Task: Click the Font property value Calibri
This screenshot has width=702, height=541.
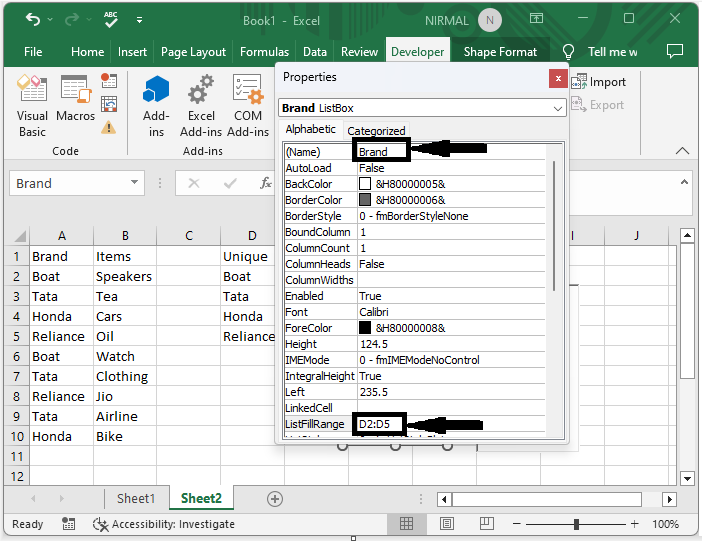Action: (x=374, y=312)
